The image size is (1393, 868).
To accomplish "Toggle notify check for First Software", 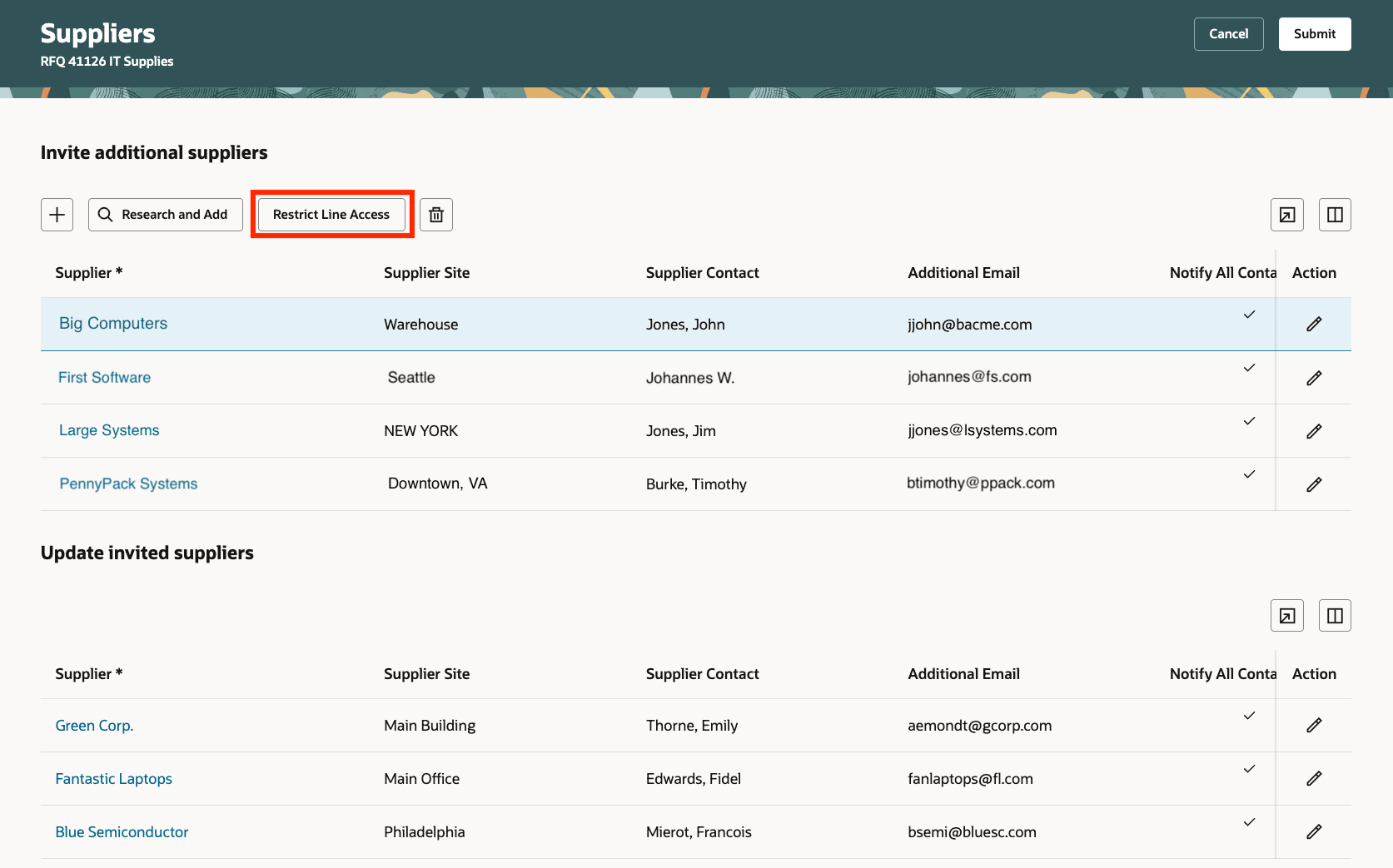I will [1249, 368].
